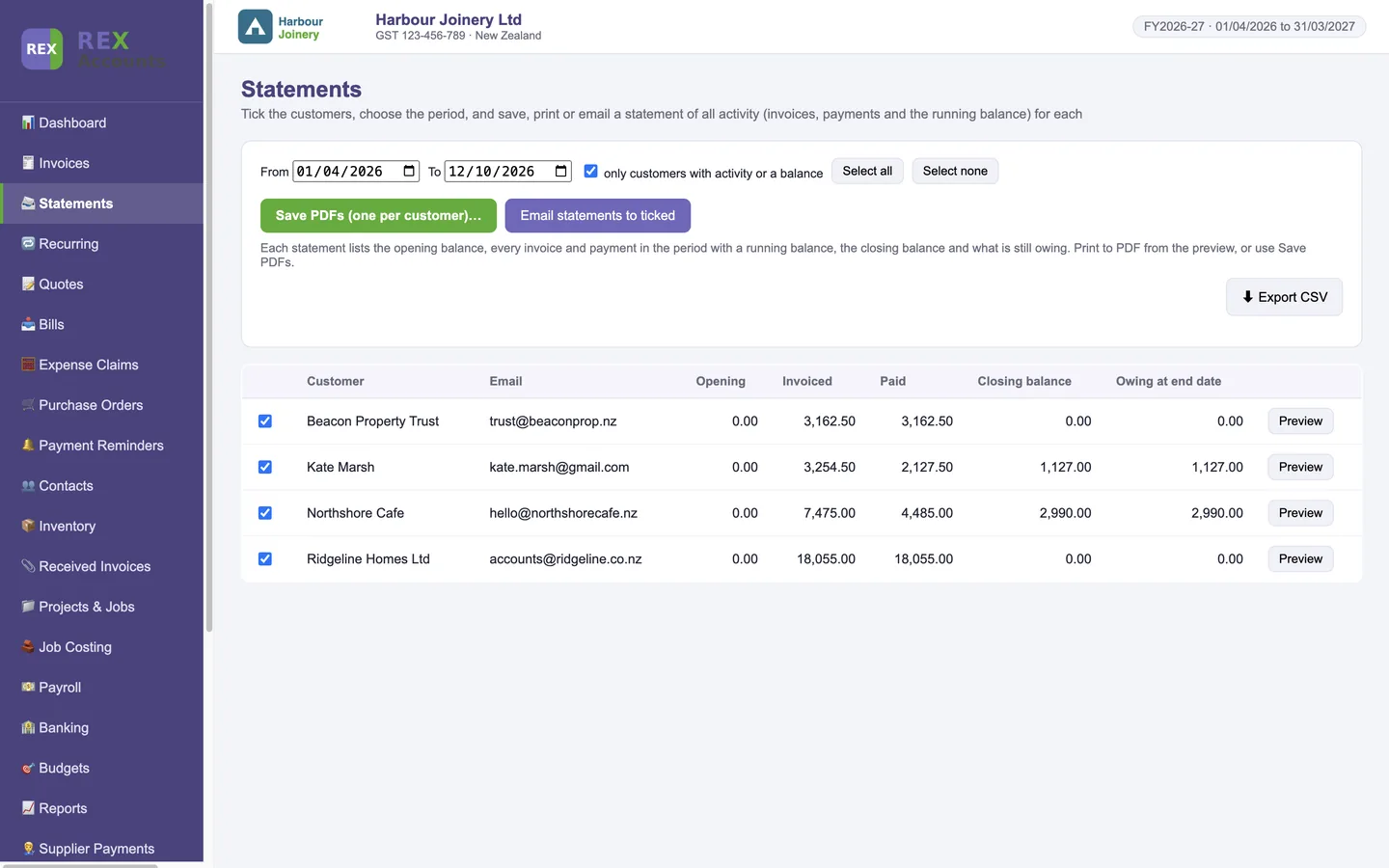Click the Supplier Payments icon
Image resolution: width=1389 pixels, height=868 pixels.
(x=28, y=849)
